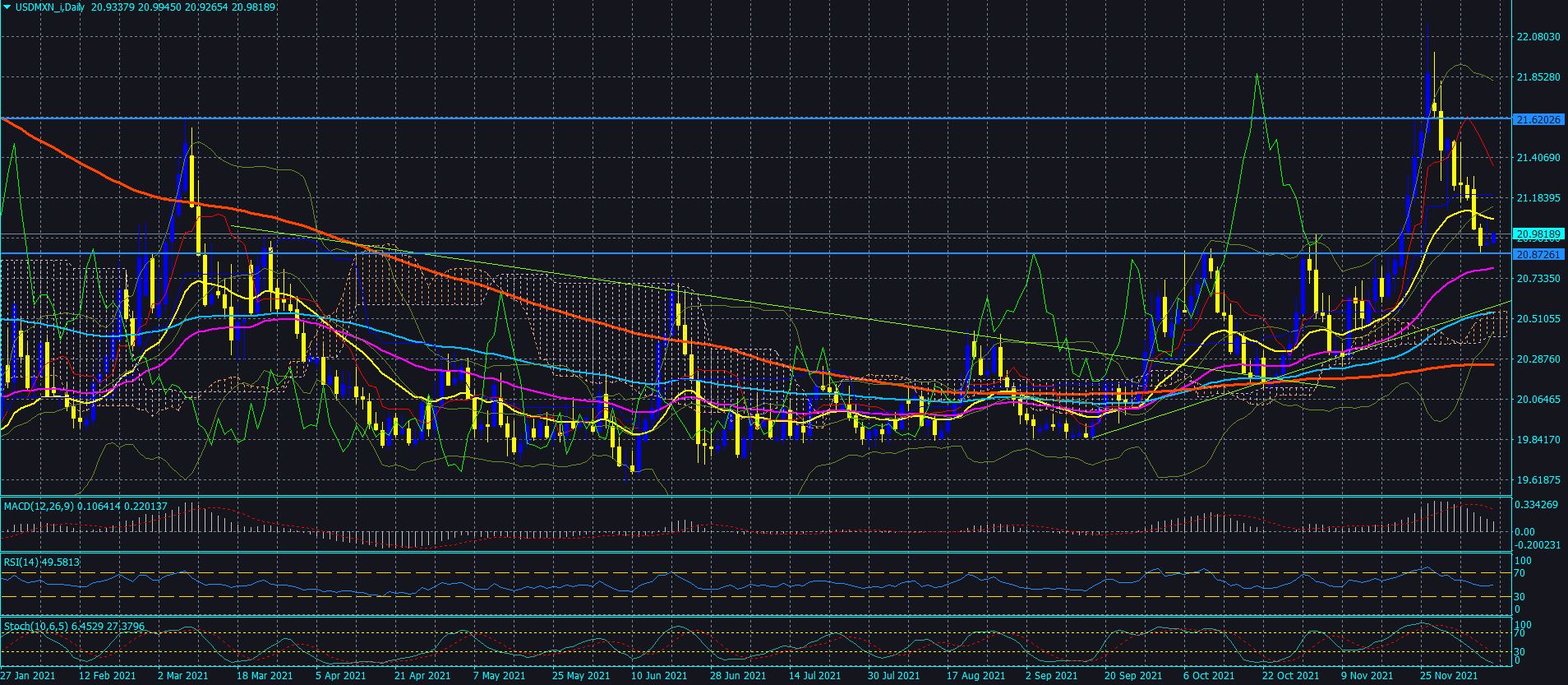Viewport: 1568px width, 685px height.
Task: Click the RSI(14) indicator label
Action: [21, 562]
